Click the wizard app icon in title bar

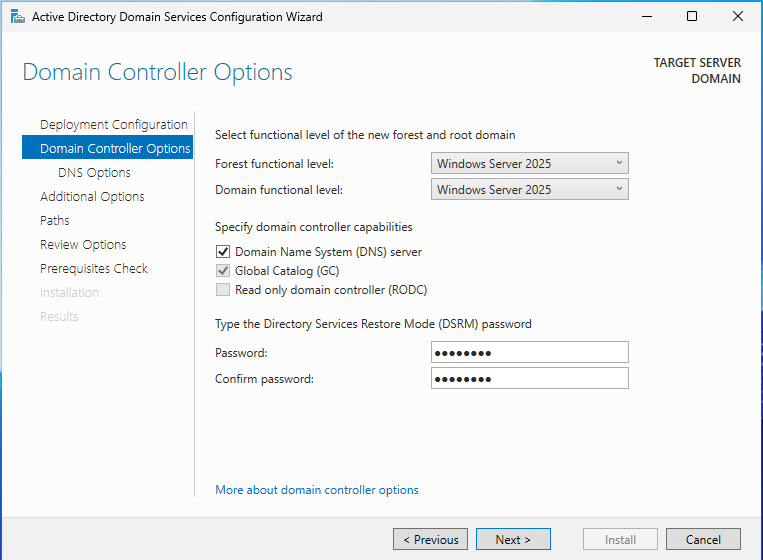coord(17,17)
